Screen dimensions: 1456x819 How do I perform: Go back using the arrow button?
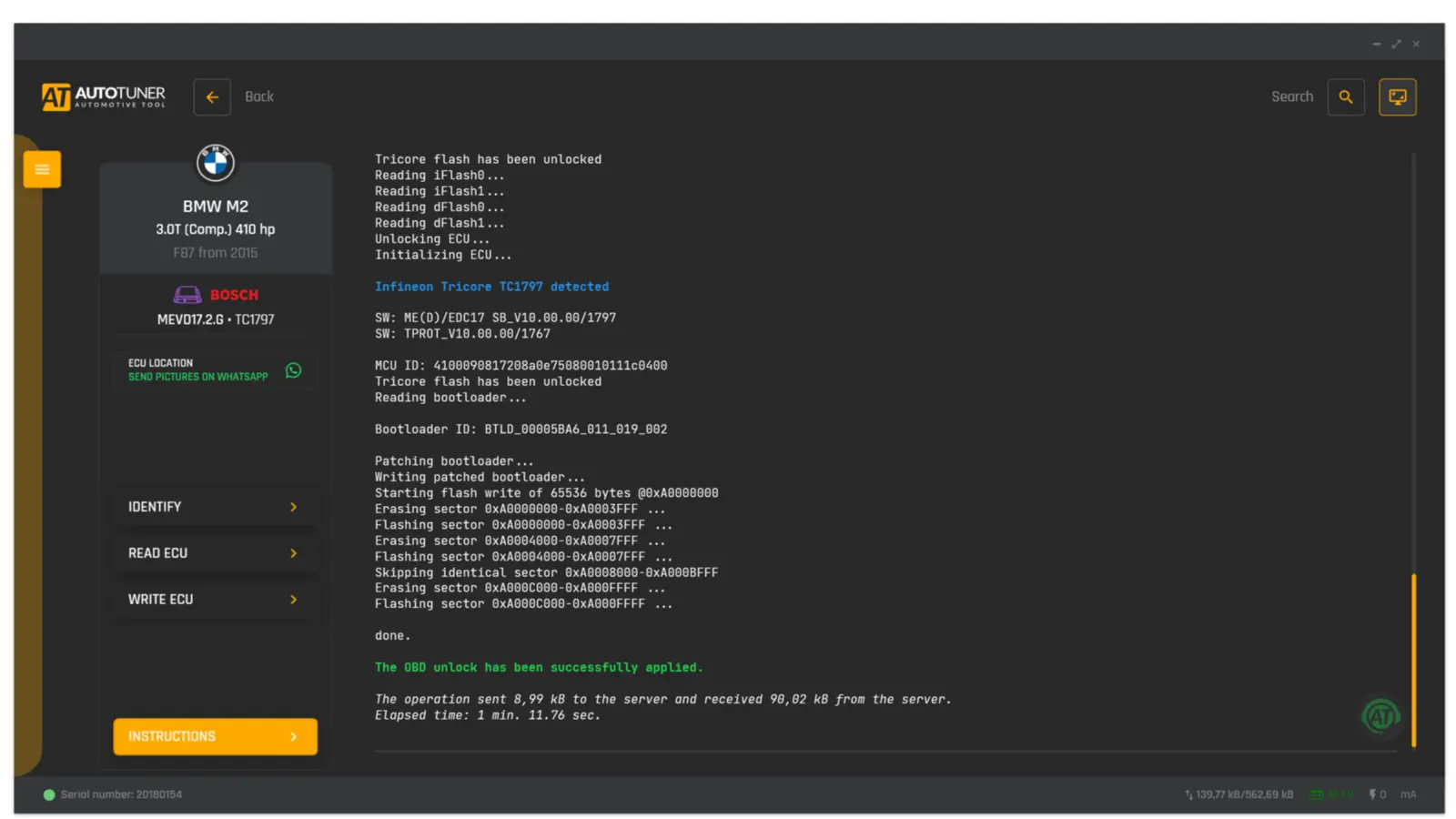pos(212,97)
